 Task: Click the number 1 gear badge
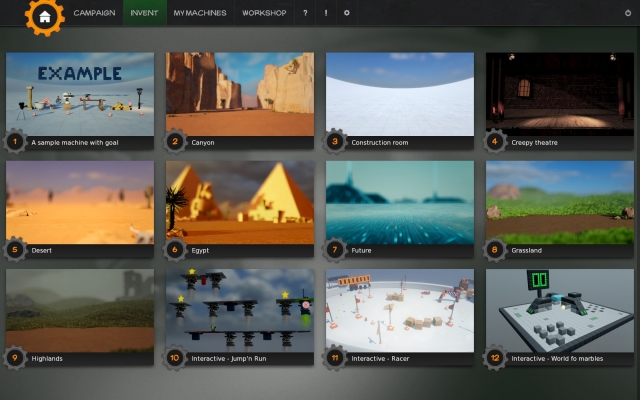(x=15, y=142)
